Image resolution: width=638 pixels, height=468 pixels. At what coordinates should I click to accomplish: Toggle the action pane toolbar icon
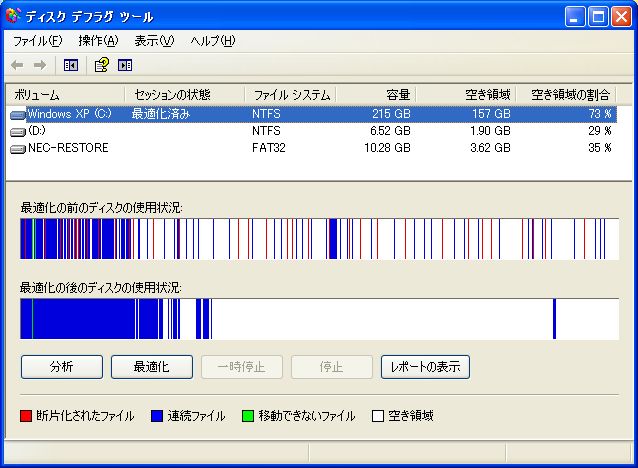point(125,65)
